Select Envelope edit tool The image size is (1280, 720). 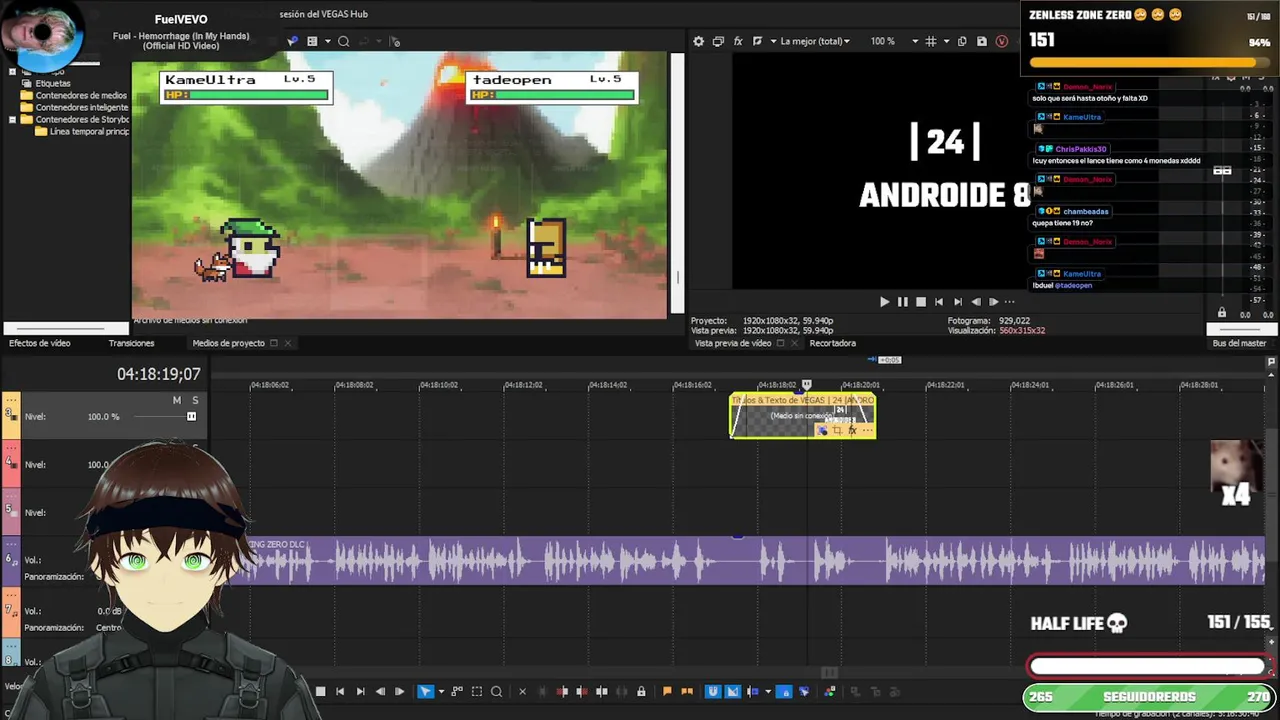457,691
